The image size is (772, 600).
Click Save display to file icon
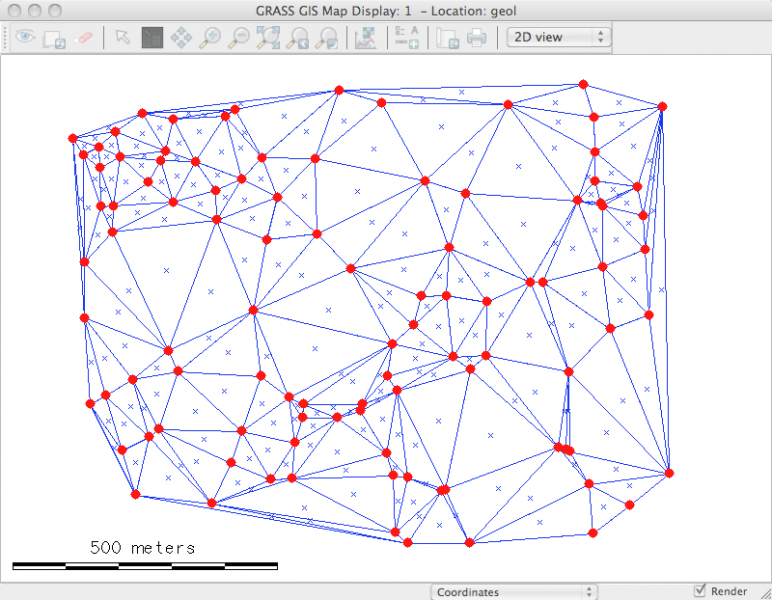[448, 37]
